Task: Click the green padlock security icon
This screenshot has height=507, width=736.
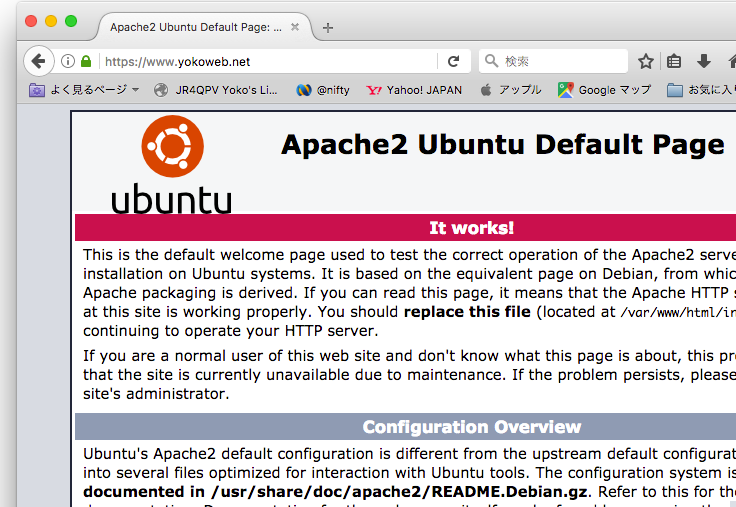Action: pyautogui.click(x=86, y=61)
